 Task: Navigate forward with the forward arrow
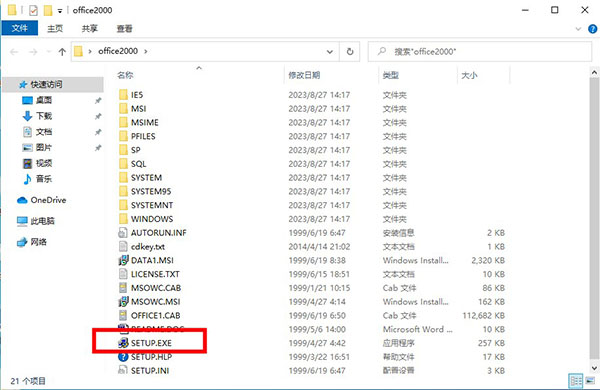tap(33, 51)
